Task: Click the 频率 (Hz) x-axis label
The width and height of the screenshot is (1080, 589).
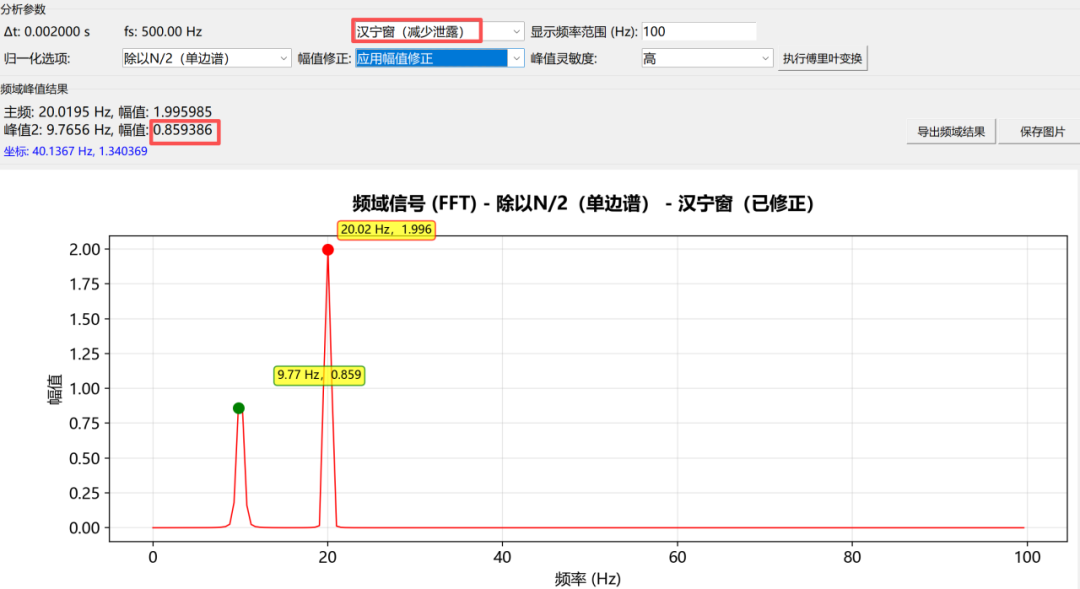Action: click(588, 579)
